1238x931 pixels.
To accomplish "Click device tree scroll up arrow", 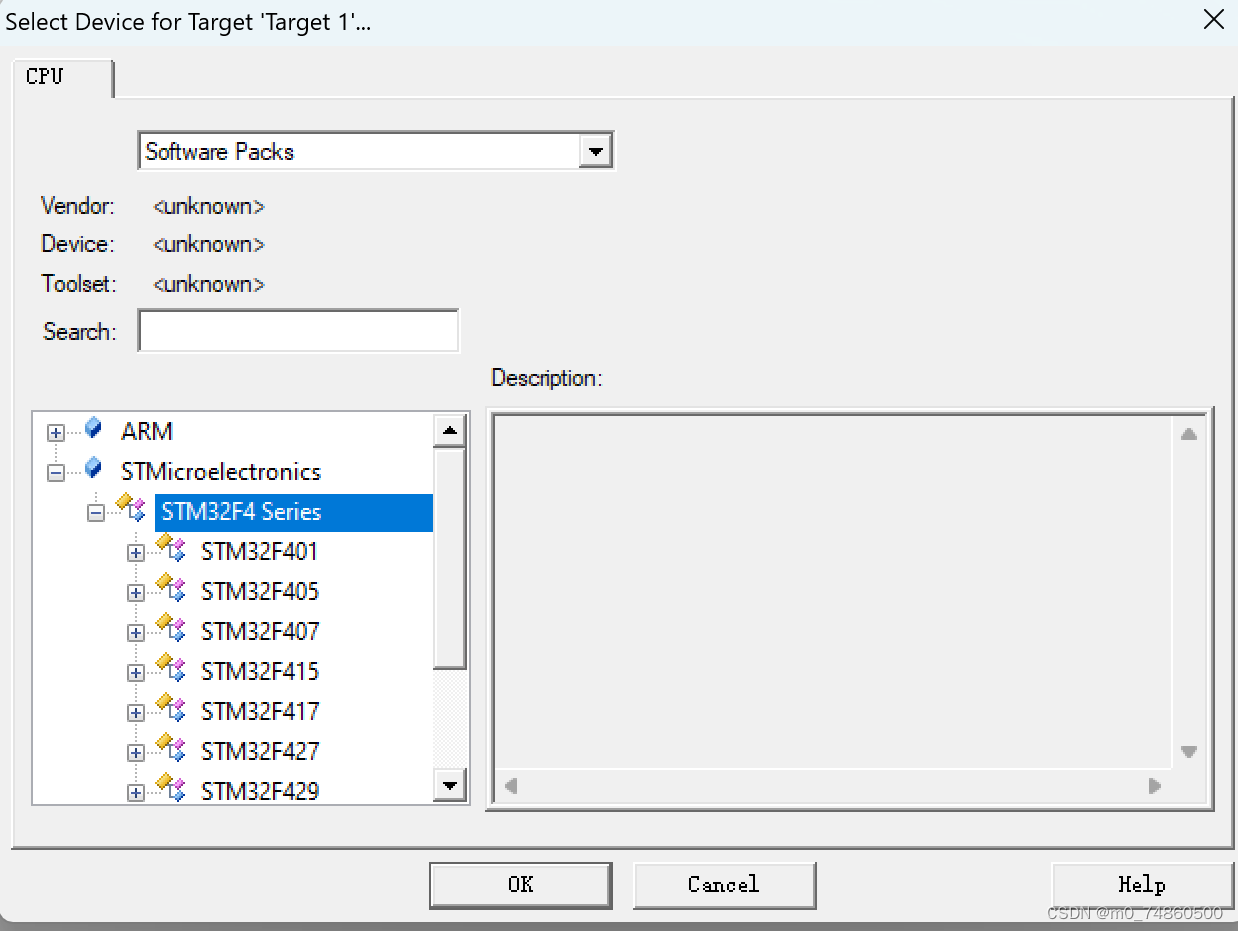I will (450, 431).
